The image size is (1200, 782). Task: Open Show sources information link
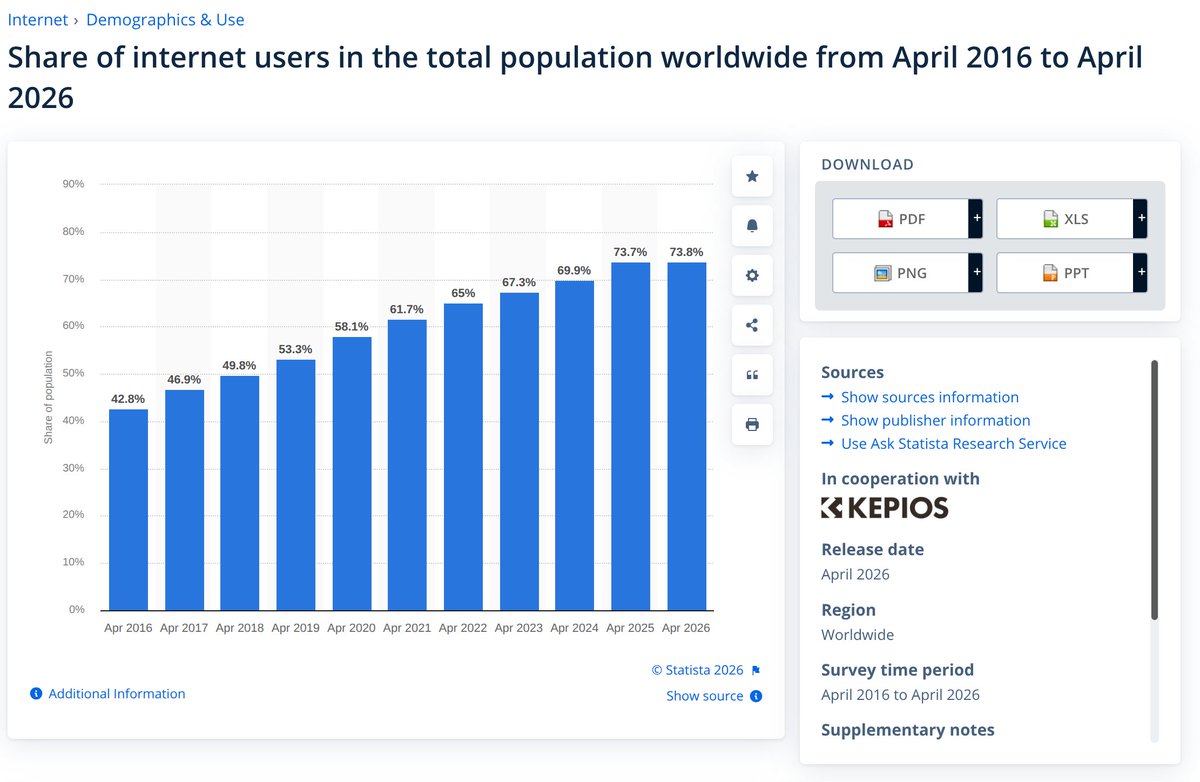930,397
